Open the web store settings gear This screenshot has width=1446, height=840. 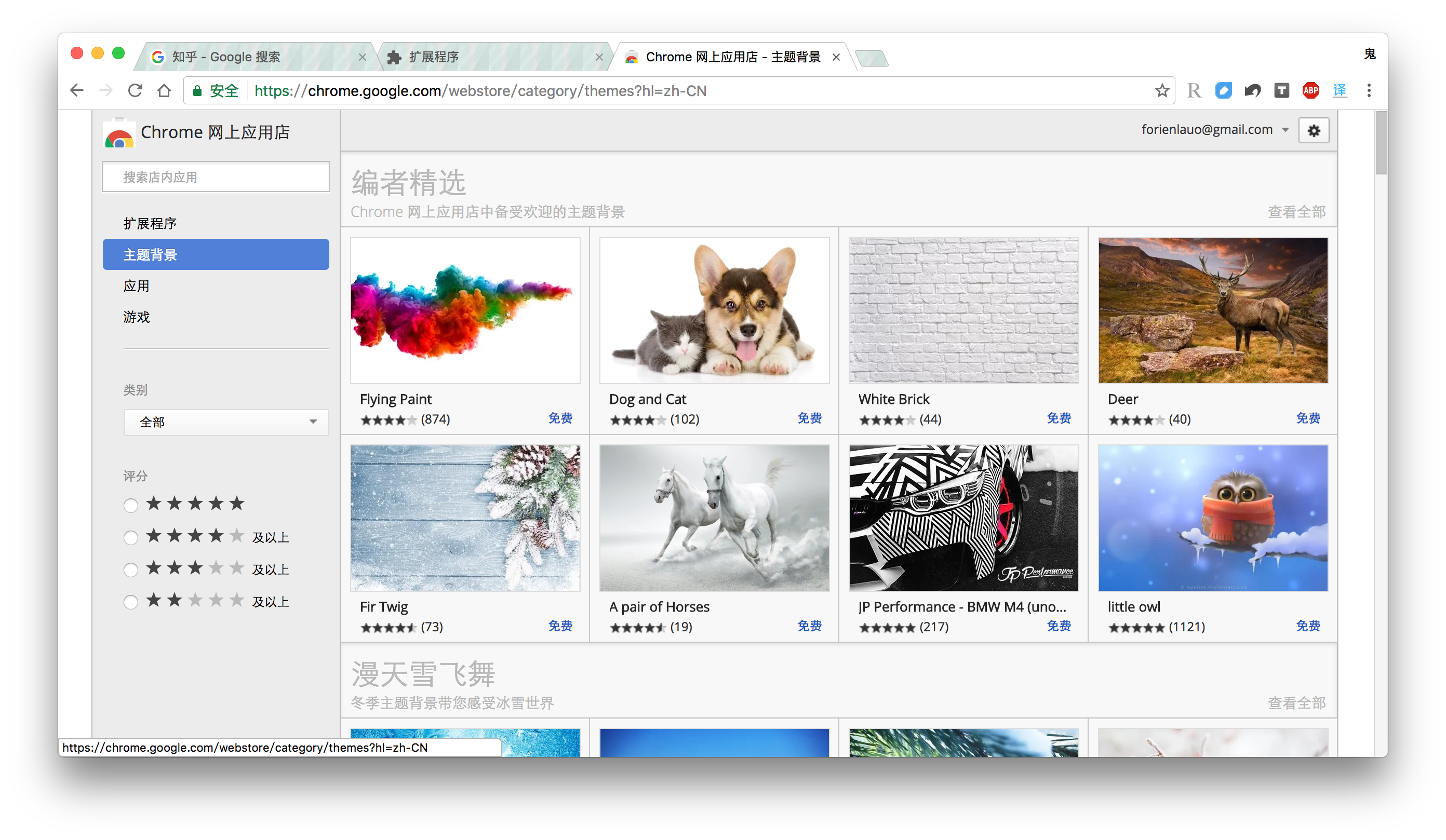(1314, 131)
